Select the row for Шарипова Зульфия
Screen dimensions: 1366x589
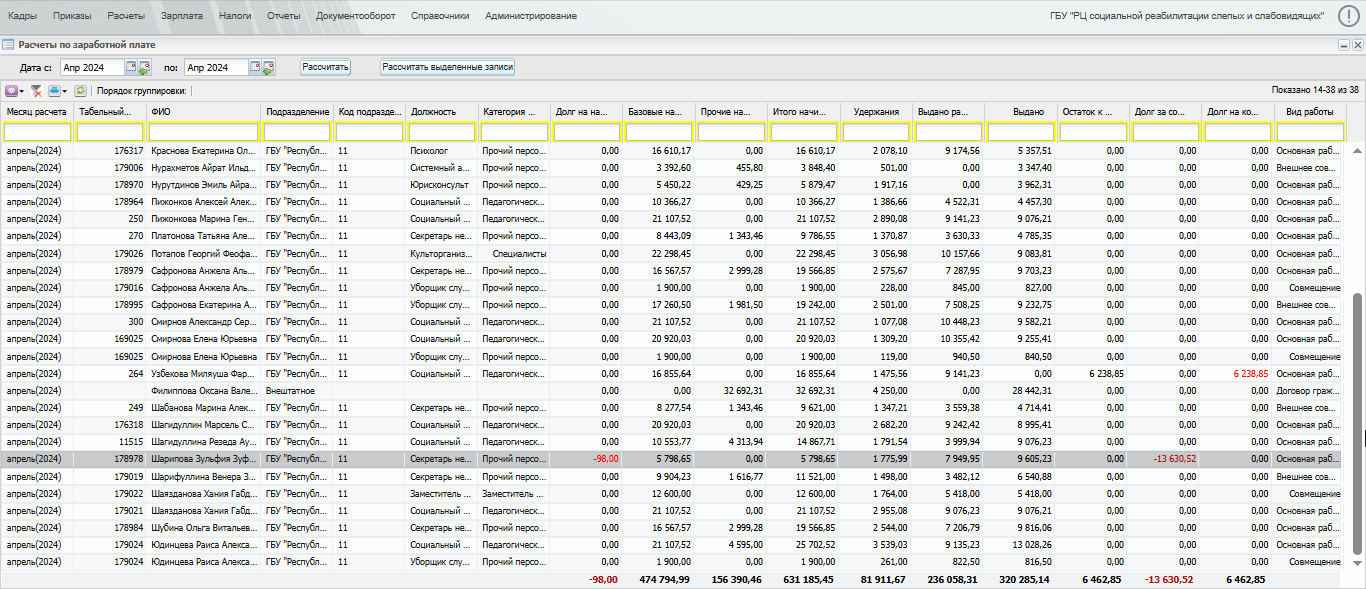(204, 459)
